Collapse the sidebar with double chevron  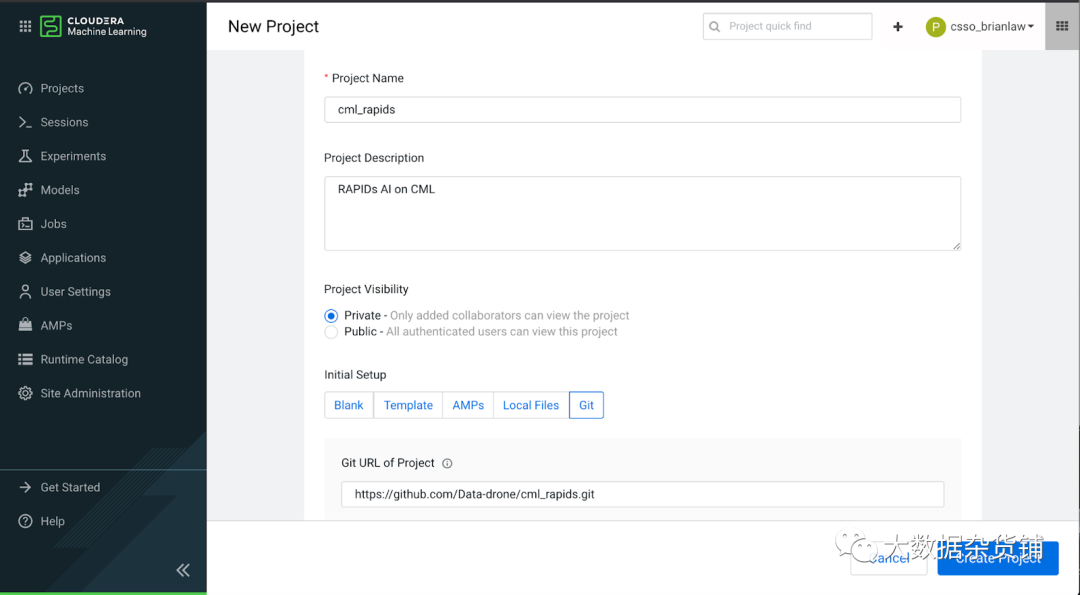coord(183,570)
